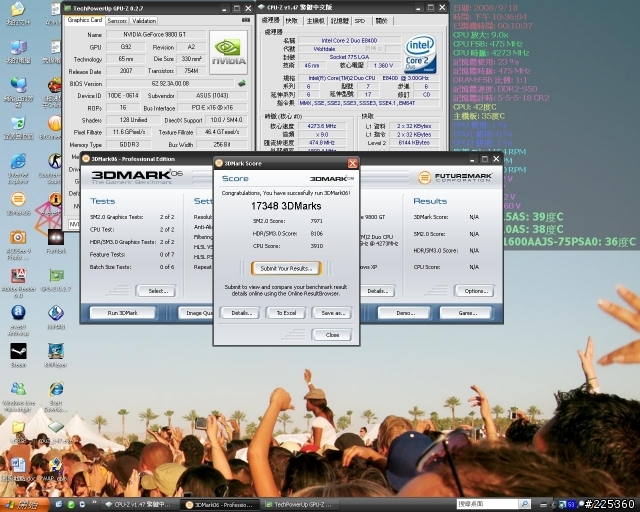Screen dimensions: 640x512
Task: Click the search magnifier button on the taskbar
Action: (x=525, y=504)
